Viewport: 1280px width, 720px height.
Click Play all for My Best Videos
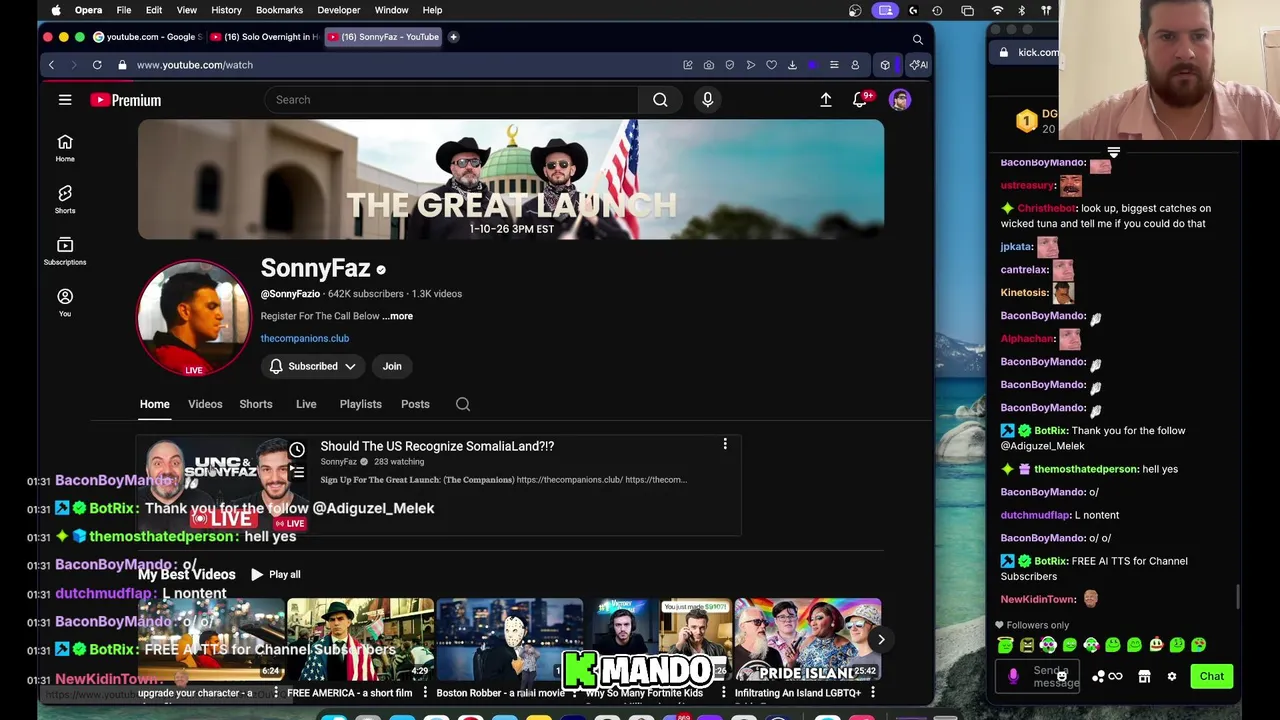tap(275, 575)
